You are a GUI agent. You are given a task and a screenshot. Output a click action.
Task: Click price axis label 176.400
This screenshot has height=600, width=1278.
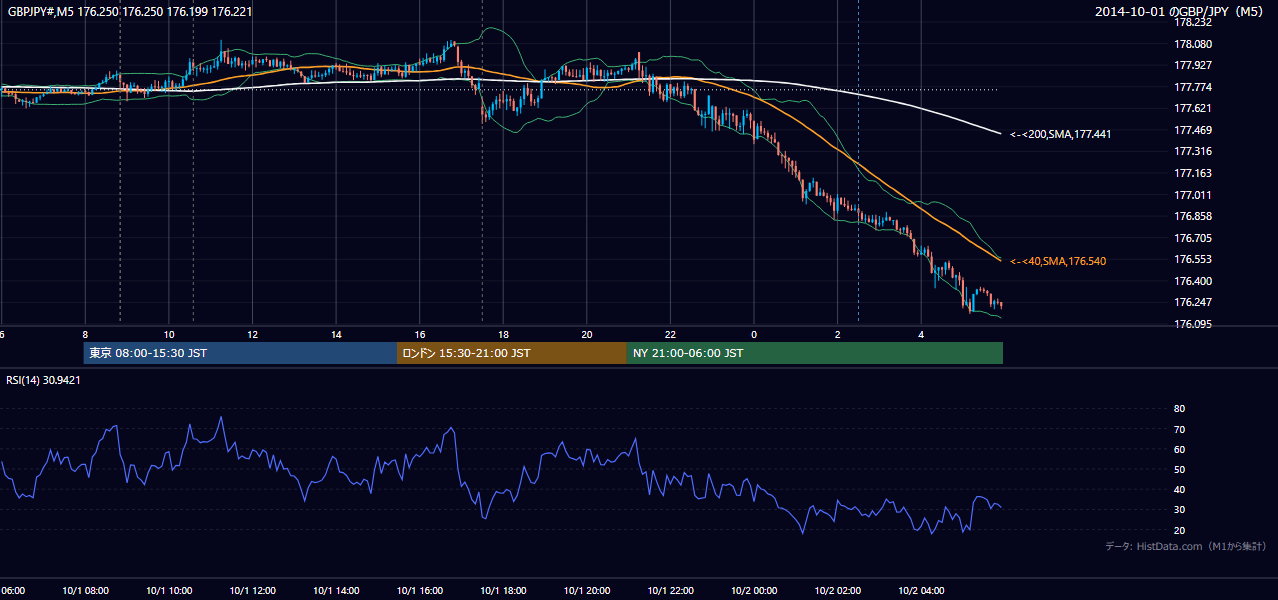coord(1193,281)
